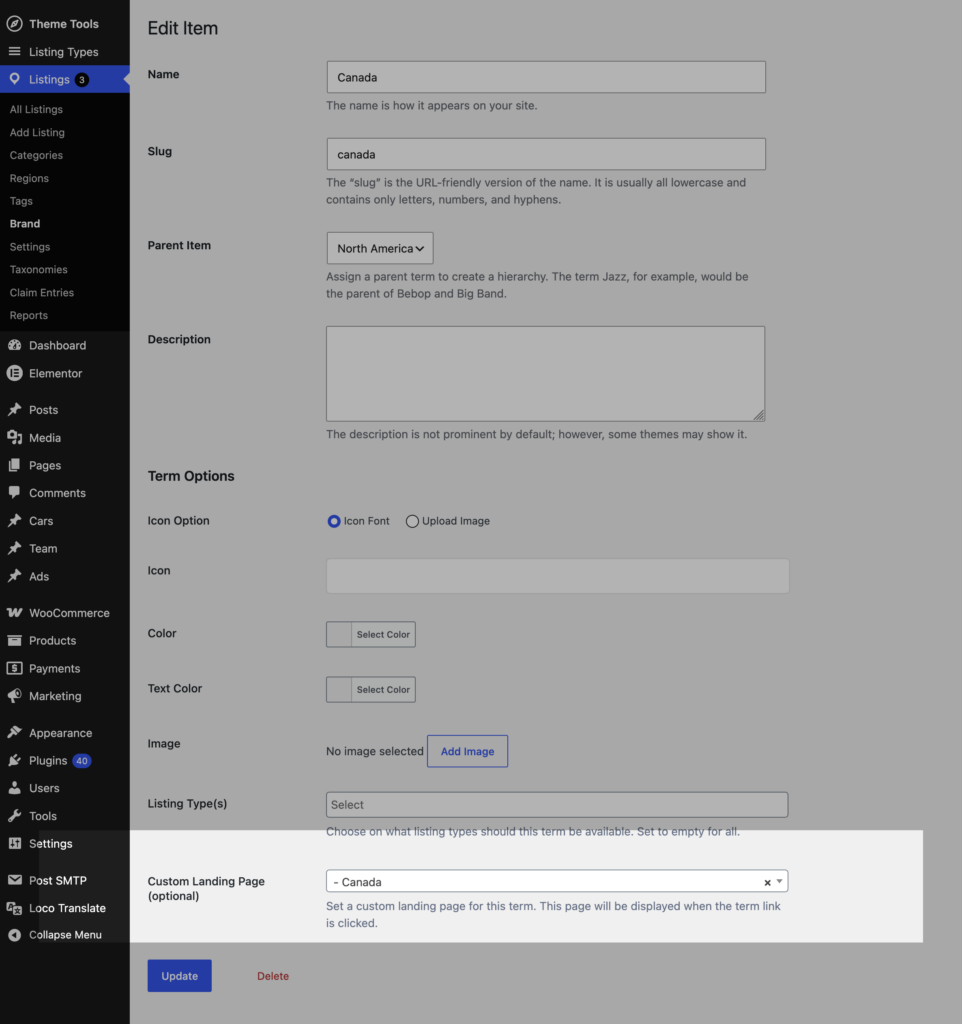The height and width of the screenshot is (1024, 962).
Task: Select the Upload Image radio option
Action: coord(412,521)
